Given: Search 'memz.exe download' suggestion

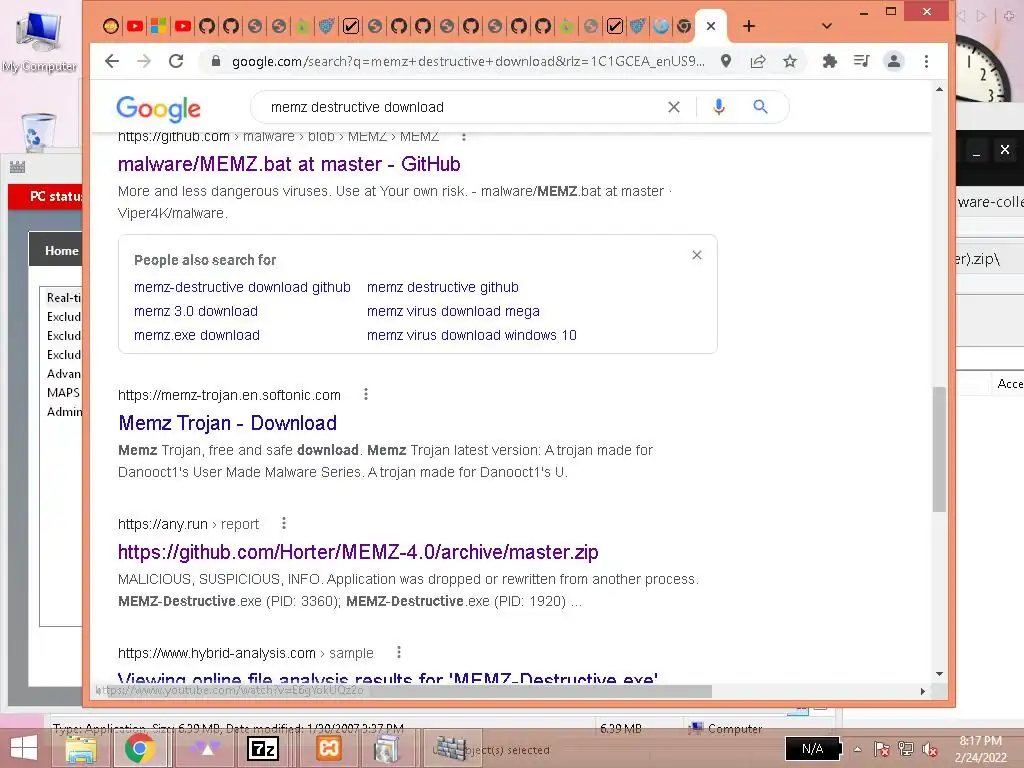Looking at the screenshot, I should click(197, 335).
